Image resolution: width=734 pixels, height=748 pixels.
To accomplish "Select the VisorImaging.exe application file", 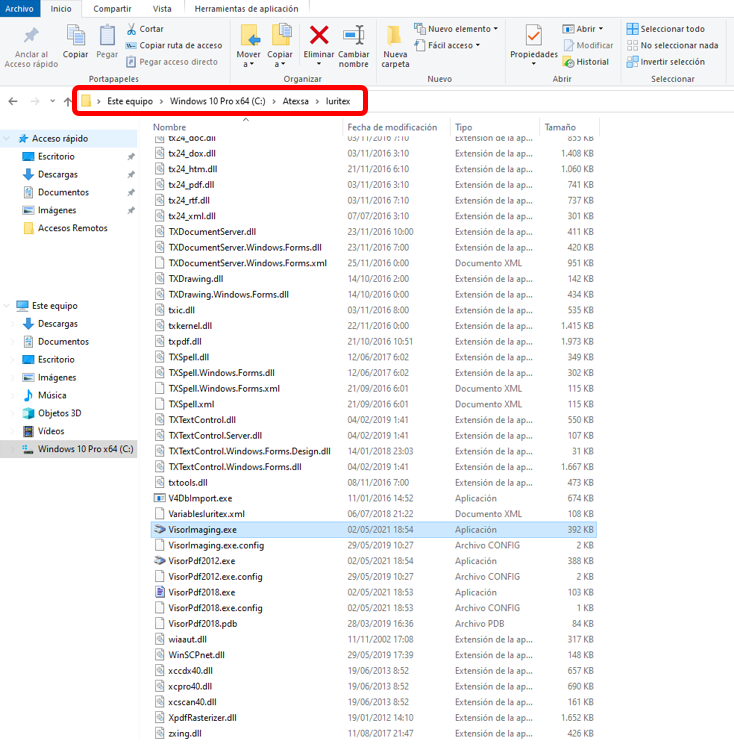I will click(203, 529).
